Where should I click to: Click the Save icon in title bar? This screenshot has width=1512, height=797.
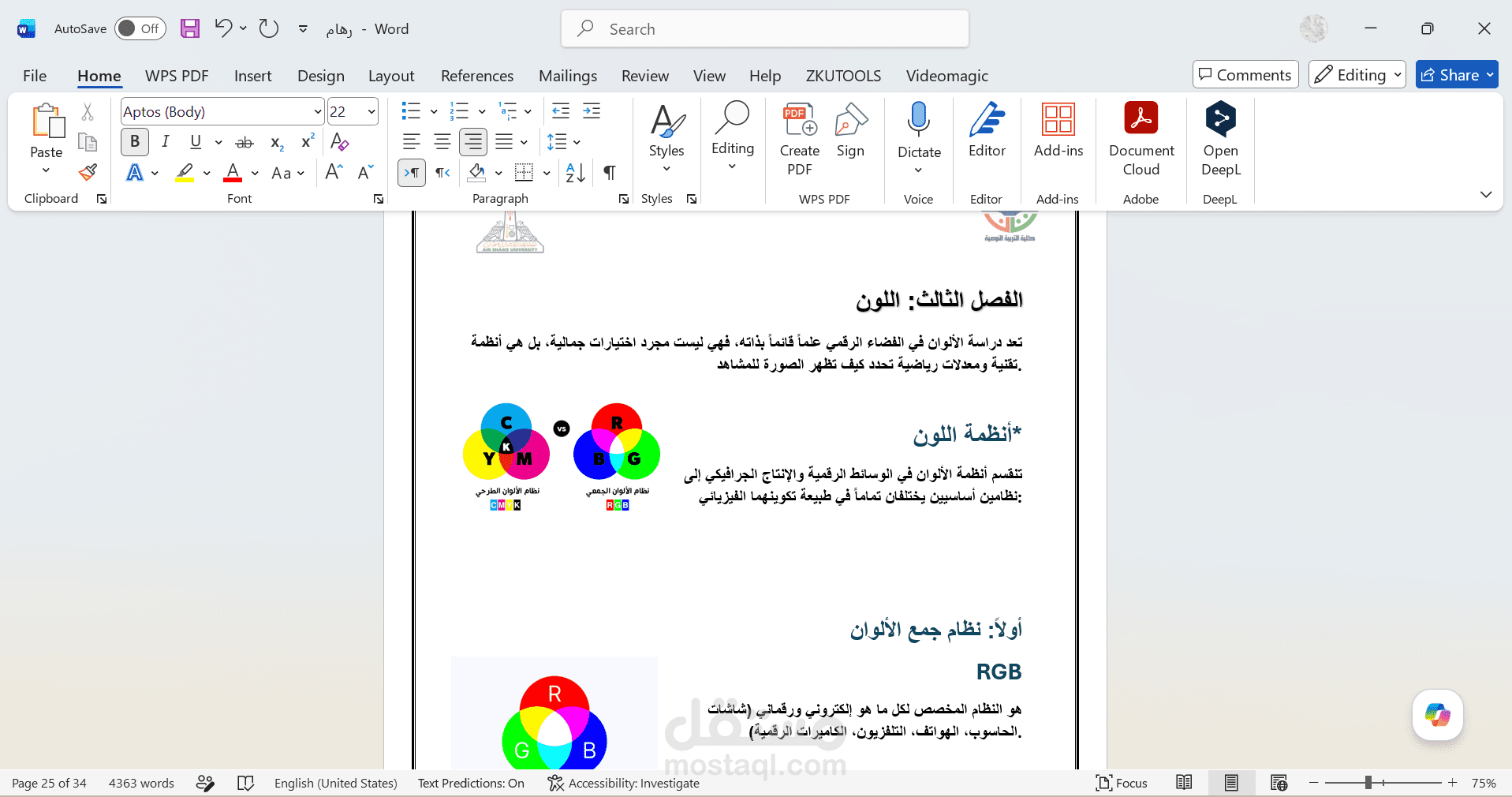190,28
